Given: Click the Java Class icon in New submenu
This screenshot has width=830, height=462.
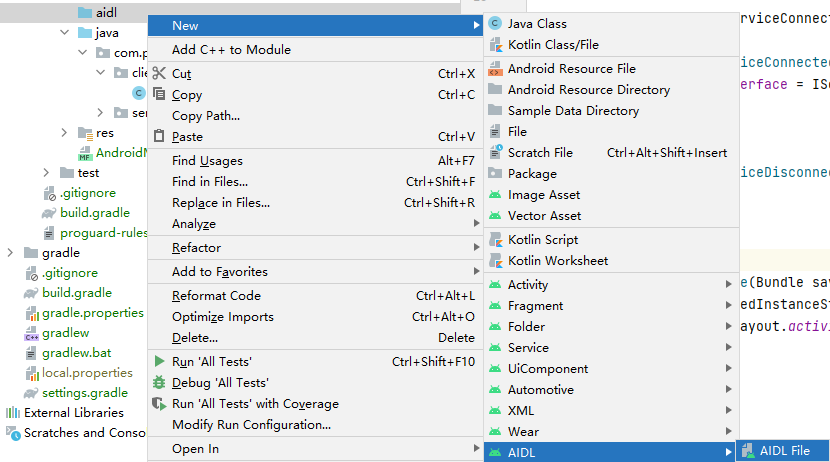Looking at the screenshot, I should coord(495,23).
